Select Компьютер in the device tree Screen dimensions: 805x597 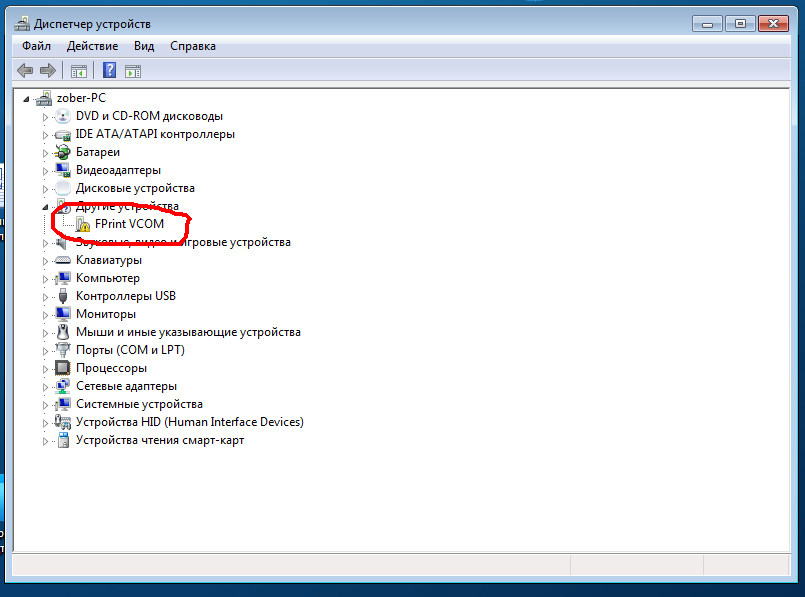tap(108, 278)
